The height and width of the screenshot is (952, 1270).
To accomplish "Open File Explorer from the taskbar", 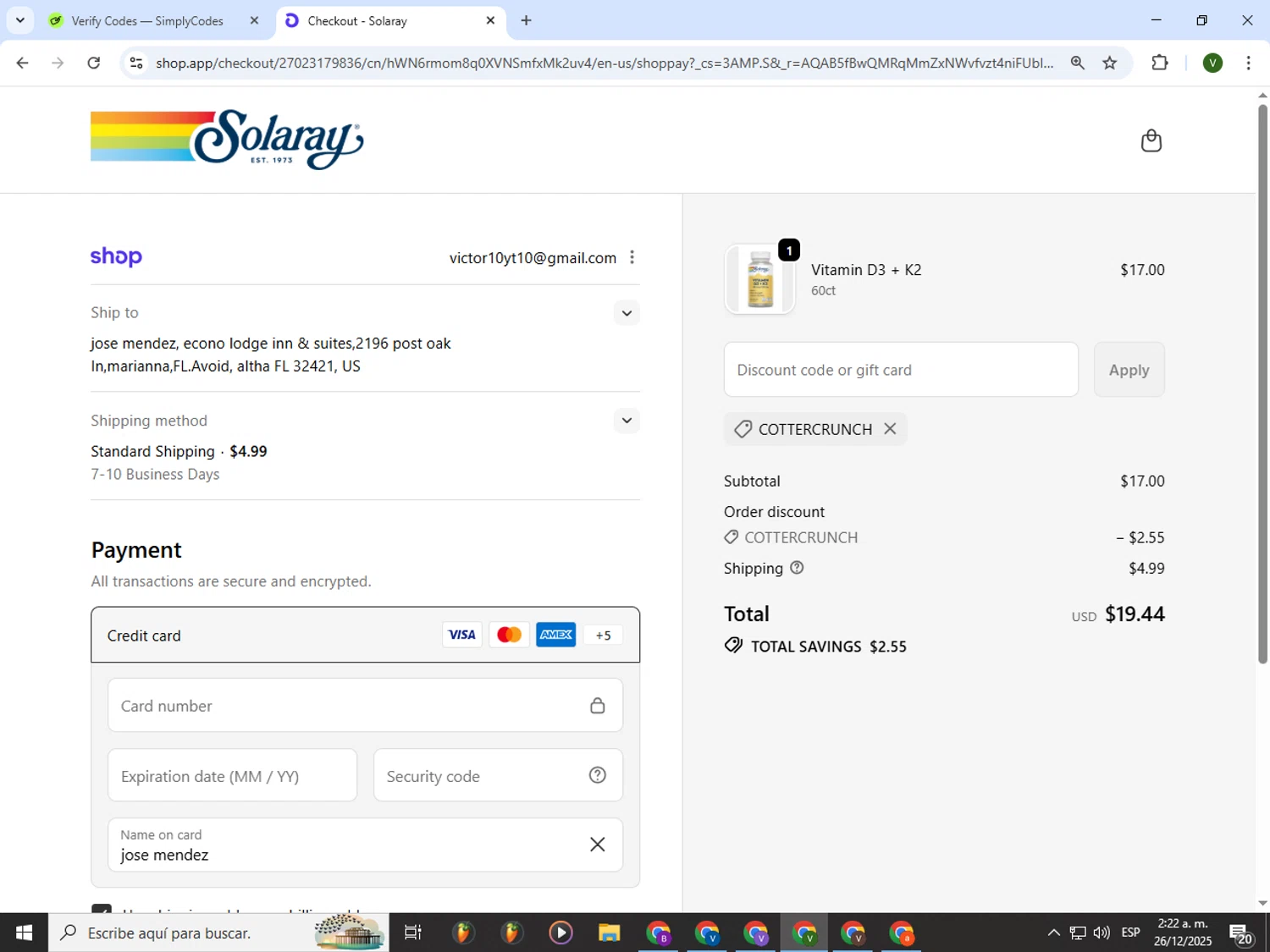I will pyautogui.click(x=609, y=933).
